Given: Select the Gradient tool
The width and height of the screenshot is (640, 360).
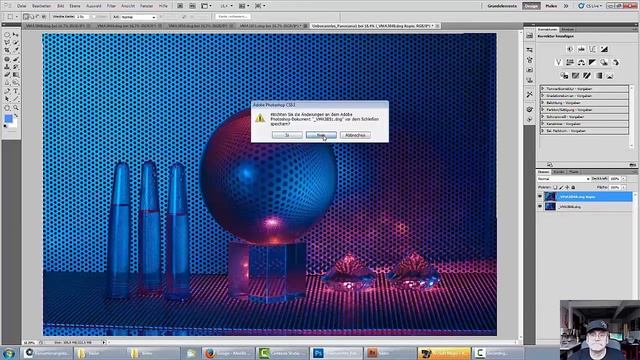Looking at the screenshot, I should 16,75.
